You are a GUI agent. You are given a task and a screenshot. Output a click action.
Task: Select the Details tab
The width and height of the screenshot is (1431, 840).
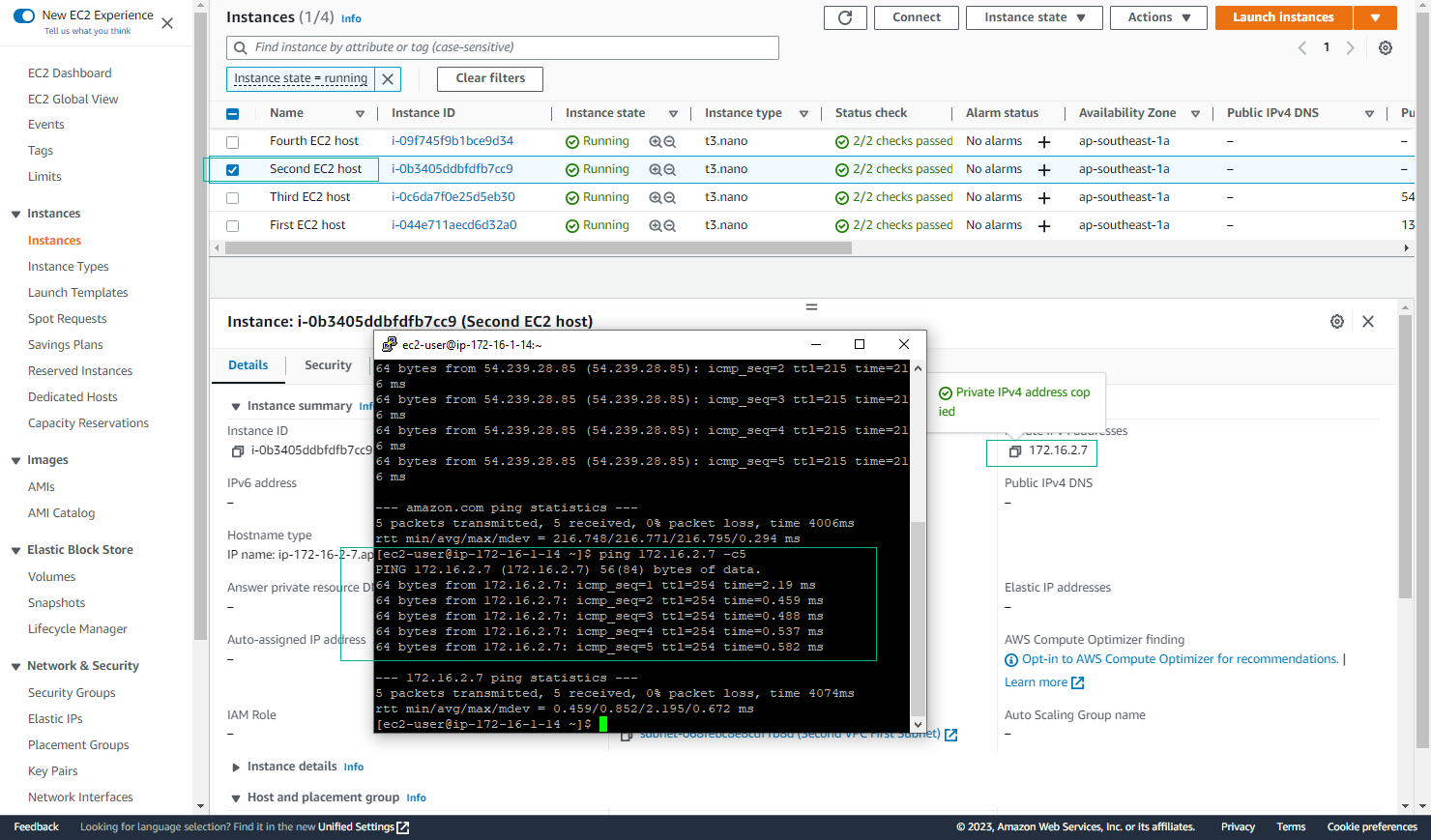248,365
